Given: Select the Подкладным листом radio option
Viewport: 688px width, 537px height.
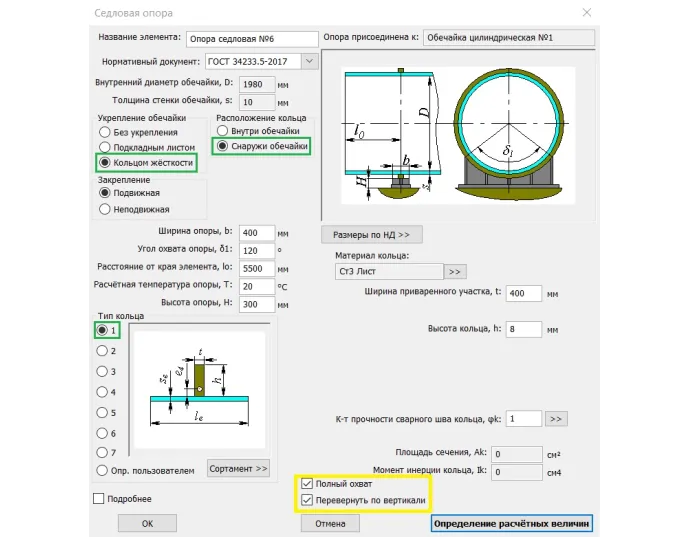Looking at the screenshot, I should [x=104, y=147].
